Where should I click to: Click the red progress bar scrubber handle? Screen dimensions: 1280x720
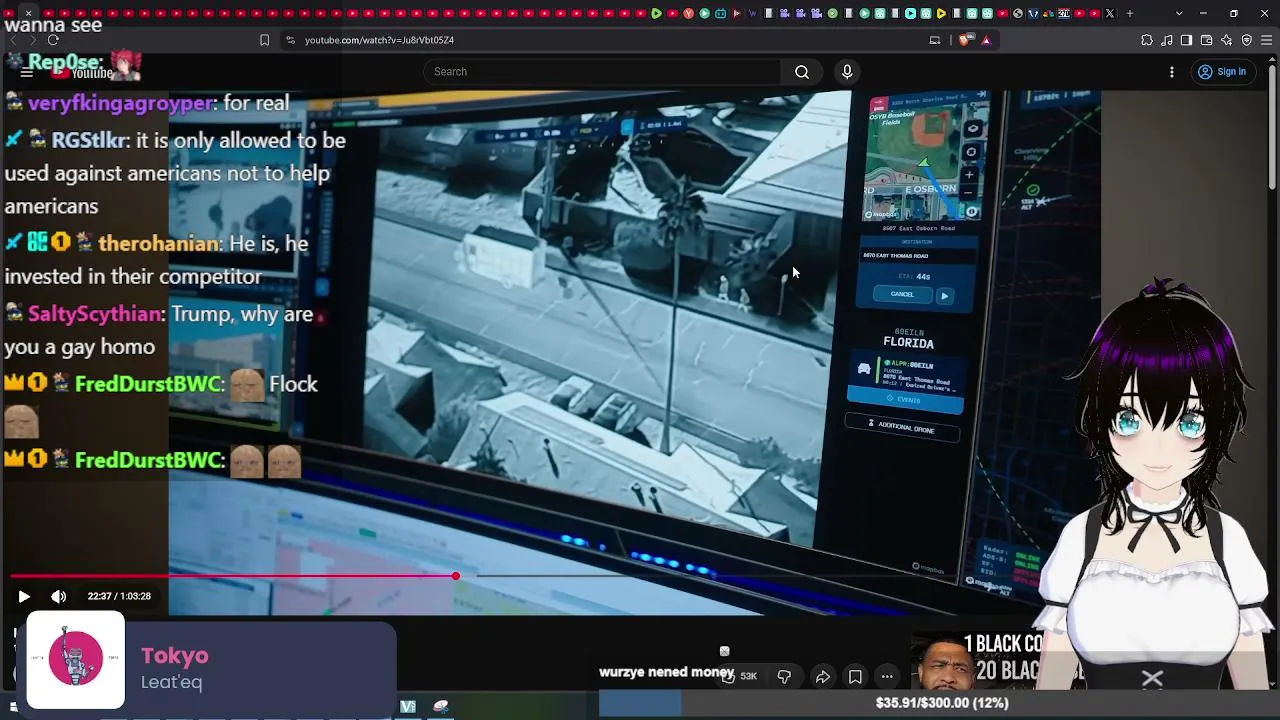coord(456,576)
